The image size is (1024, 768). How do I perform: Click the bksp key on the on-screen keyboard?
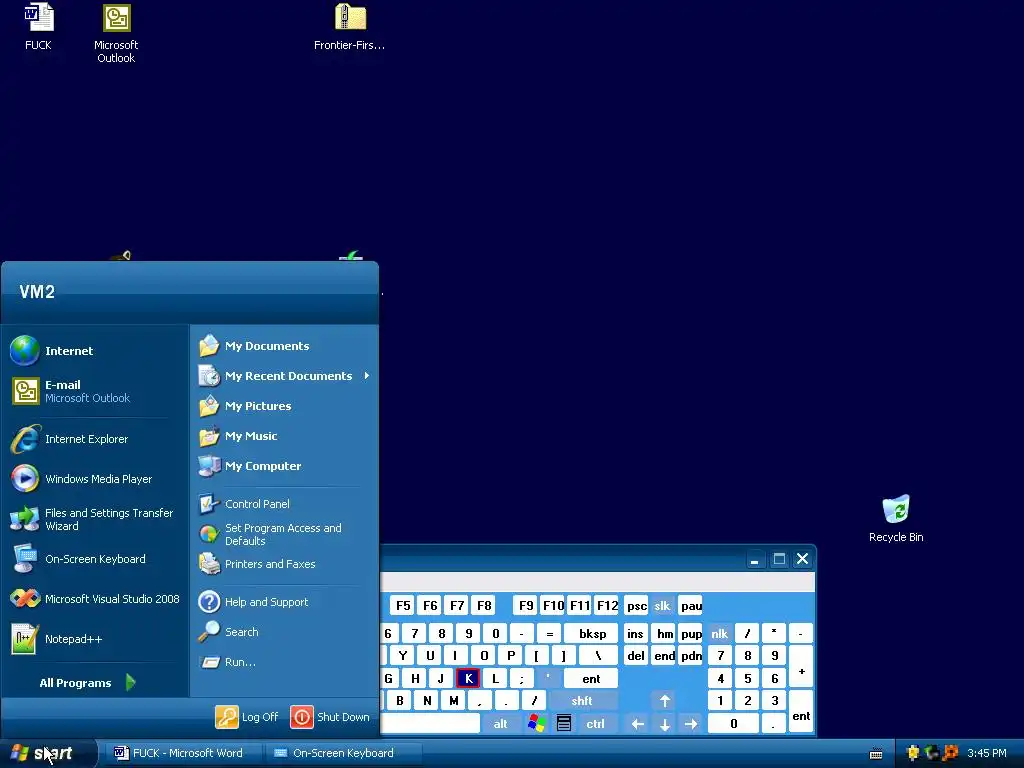coord(592,633)
